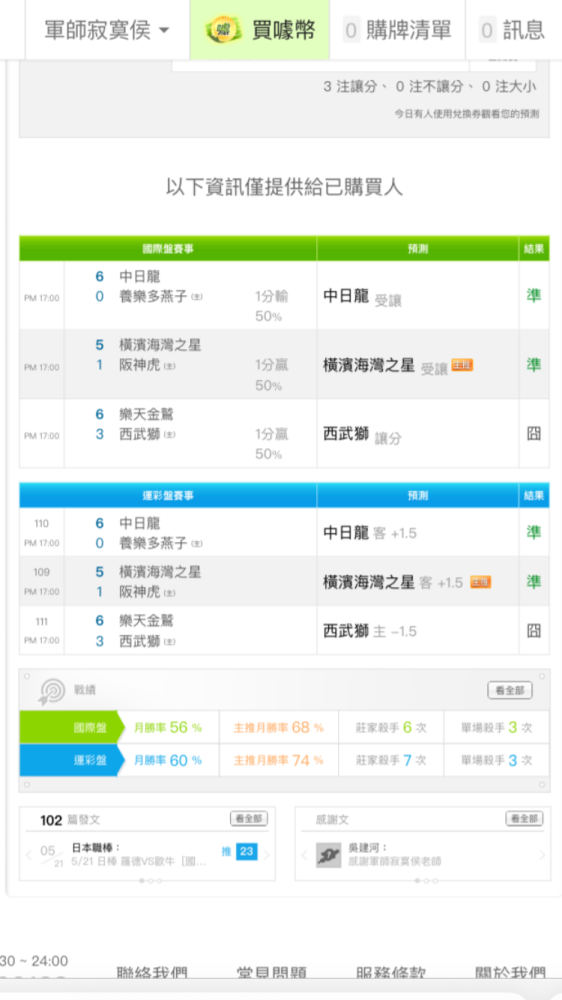Click the 主推 badge in 運彩盤 table
Image resolution: width=562 pixels, height=1000 pixels.
click(x=480, y=582)
